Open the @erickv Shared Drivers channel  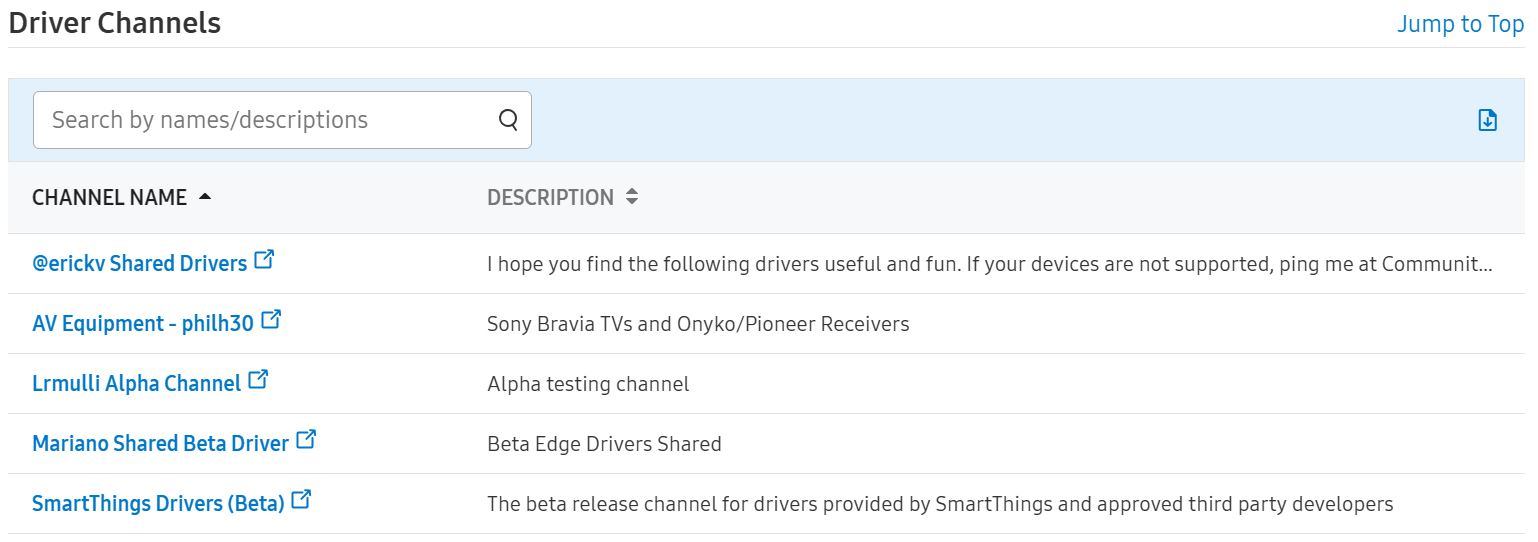click(x=139, y=264)
